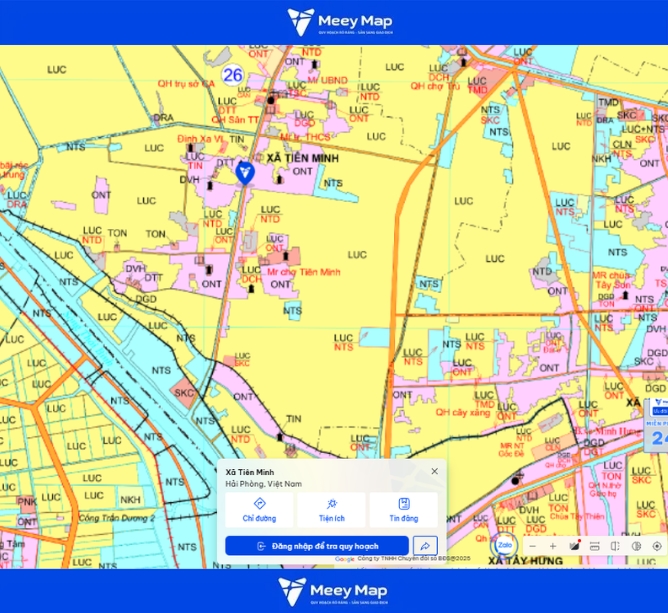
Task: Click the Xã Tiên Minh card title
Action: coord(250,472)
